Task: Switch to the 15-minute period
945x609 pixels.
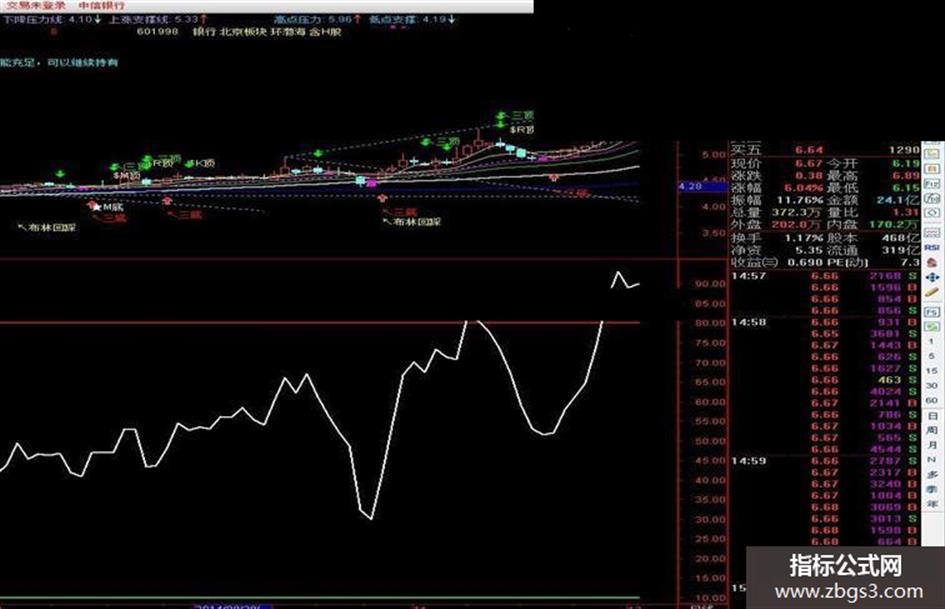Action: (x=931, y=371)
